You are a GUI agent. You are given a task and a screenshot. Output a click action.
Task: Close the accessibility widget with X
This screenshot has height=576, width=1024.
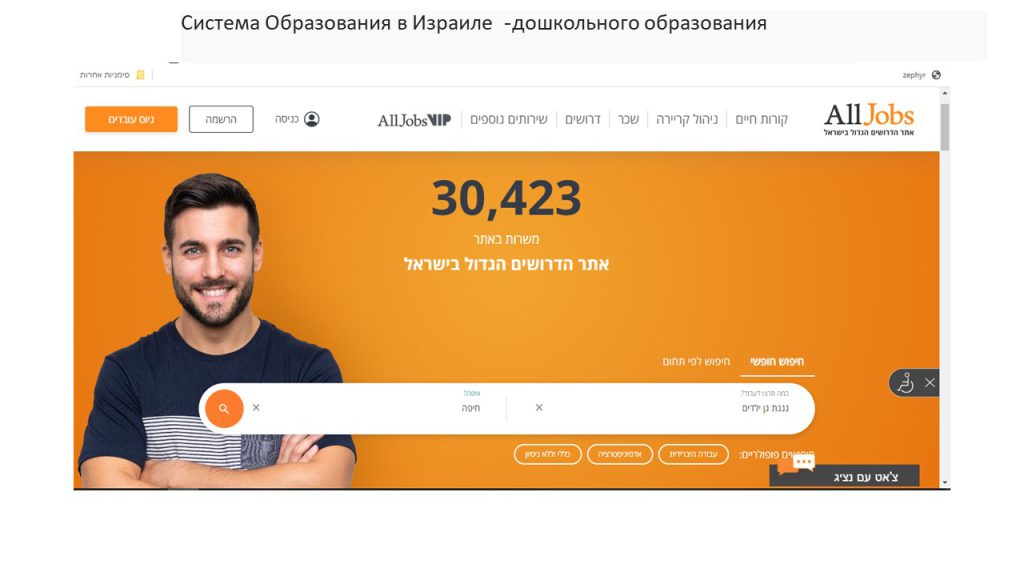pyautogui.click(x=930, y=383)
